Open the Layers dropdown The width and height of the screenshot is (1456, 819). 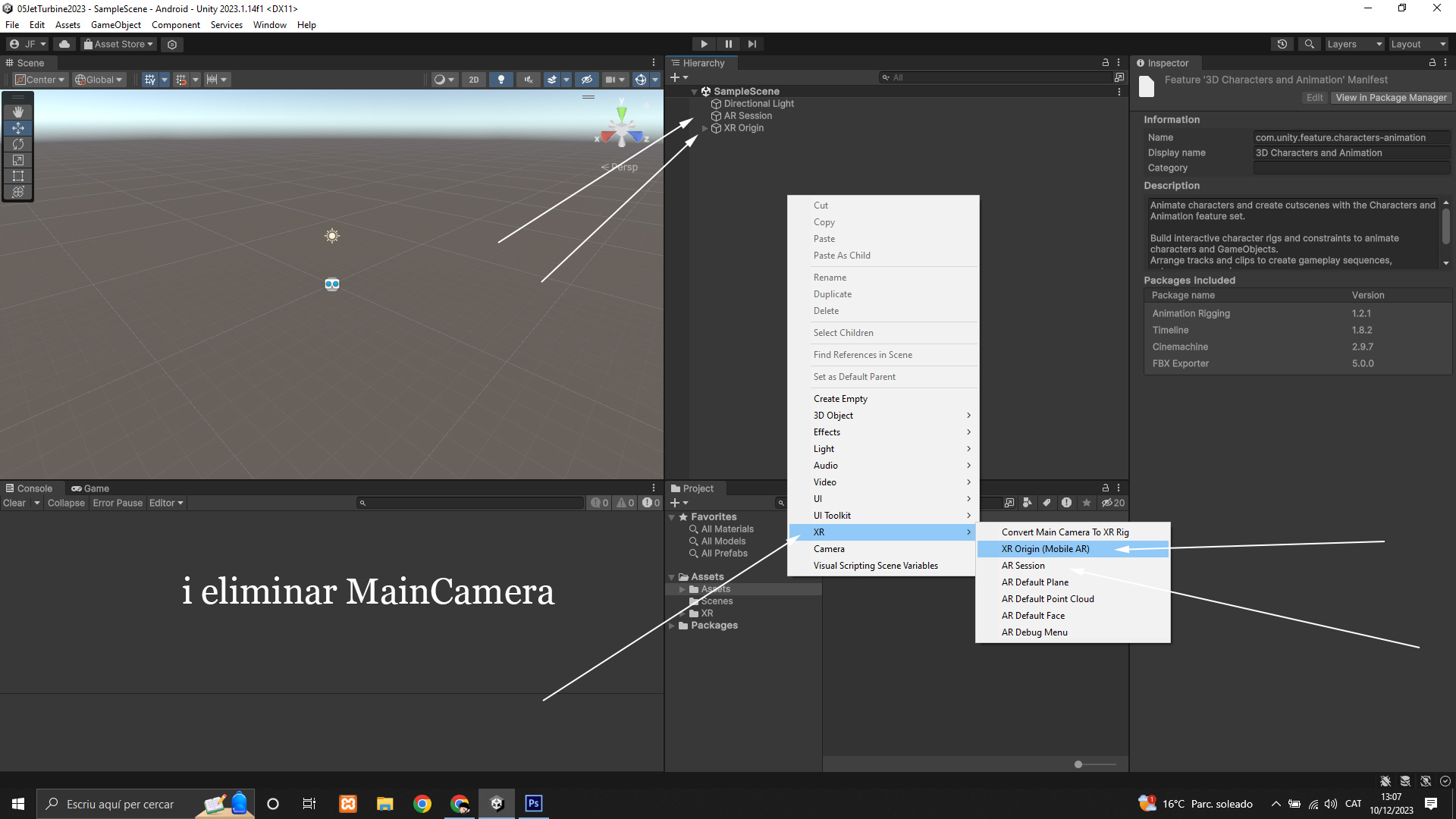[1354, 44]
